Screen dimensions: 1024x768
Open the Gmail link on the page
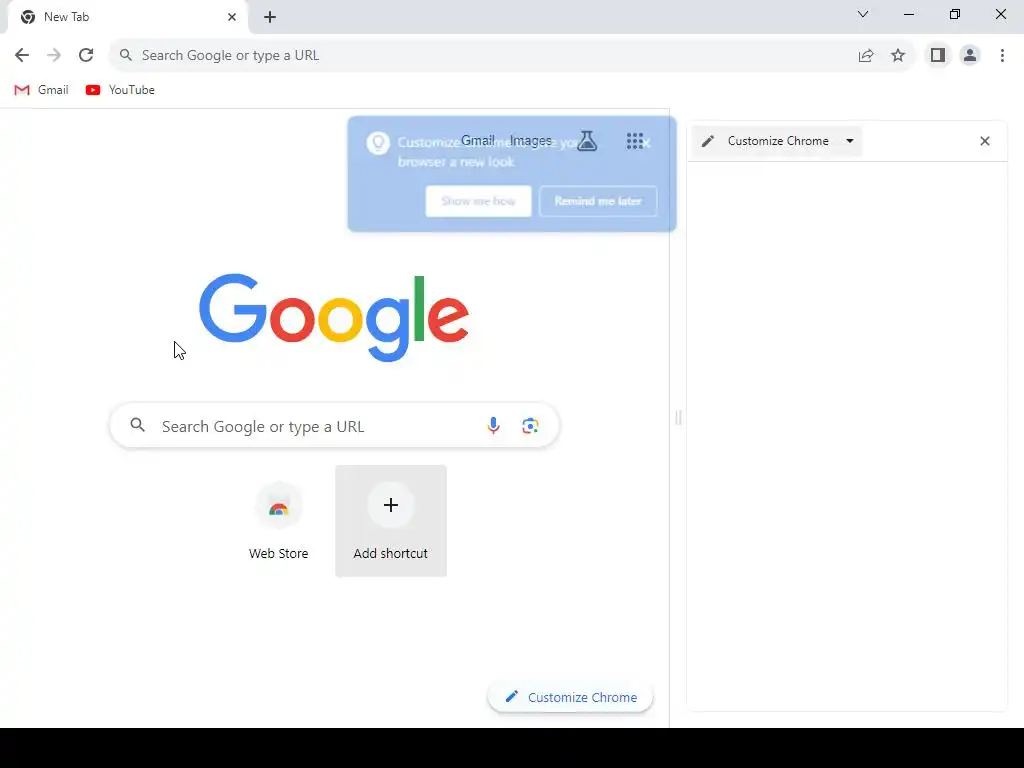point(478,140)
